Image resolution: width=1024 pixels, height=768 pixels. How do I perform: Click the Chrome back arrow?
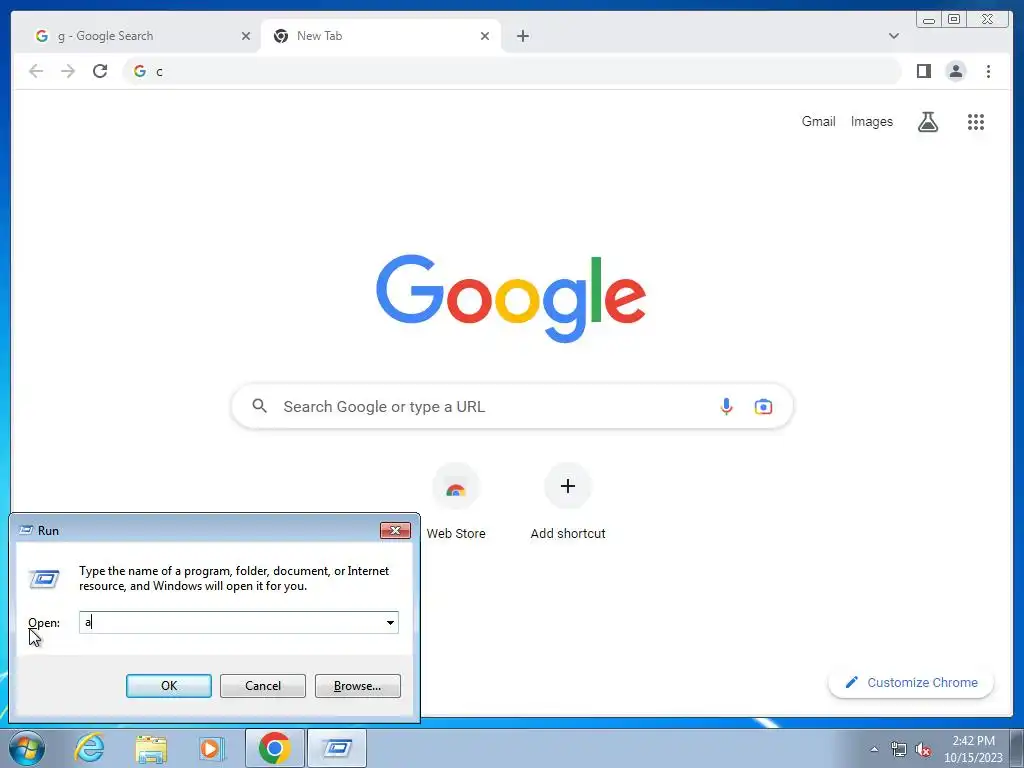click(36, 71)
